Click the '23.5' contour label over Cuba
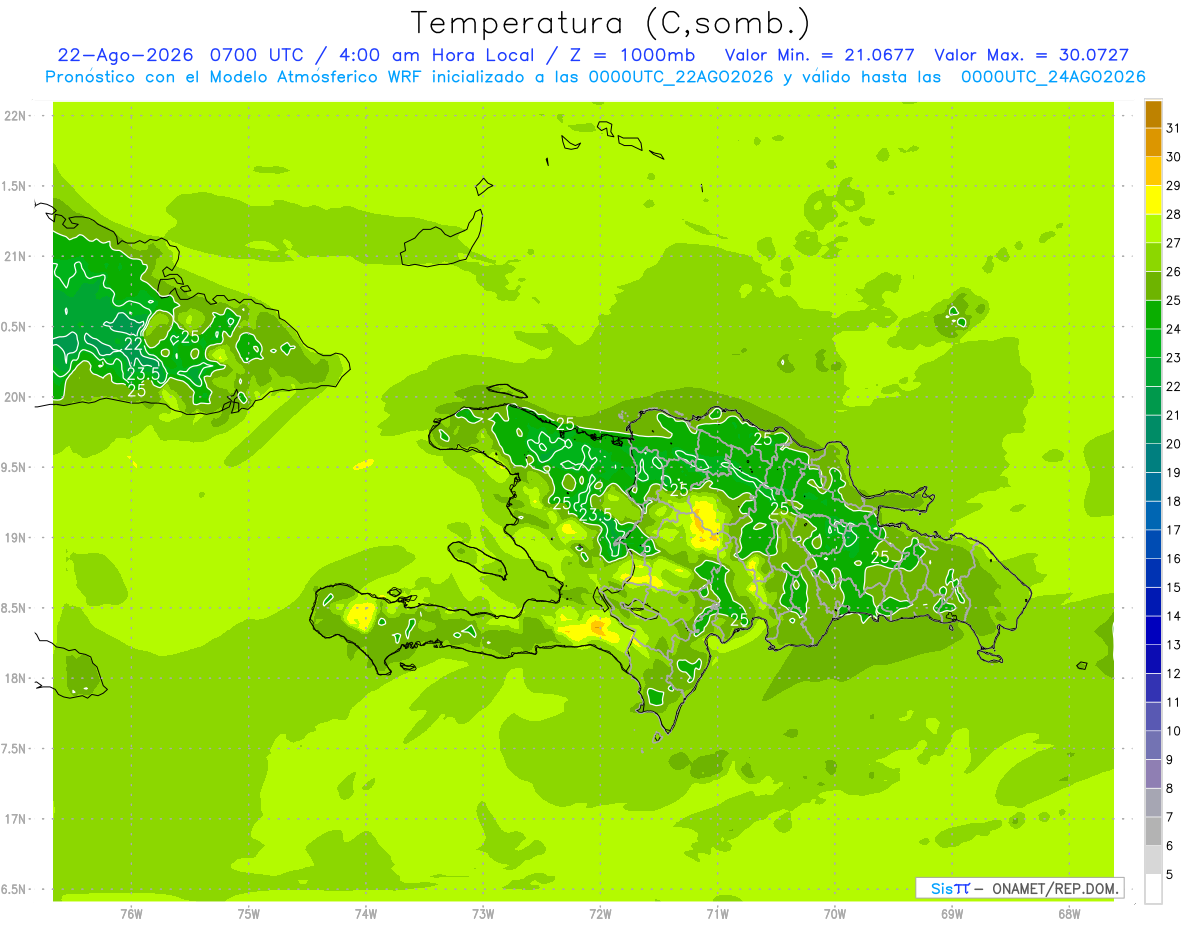 pos(143,374)
